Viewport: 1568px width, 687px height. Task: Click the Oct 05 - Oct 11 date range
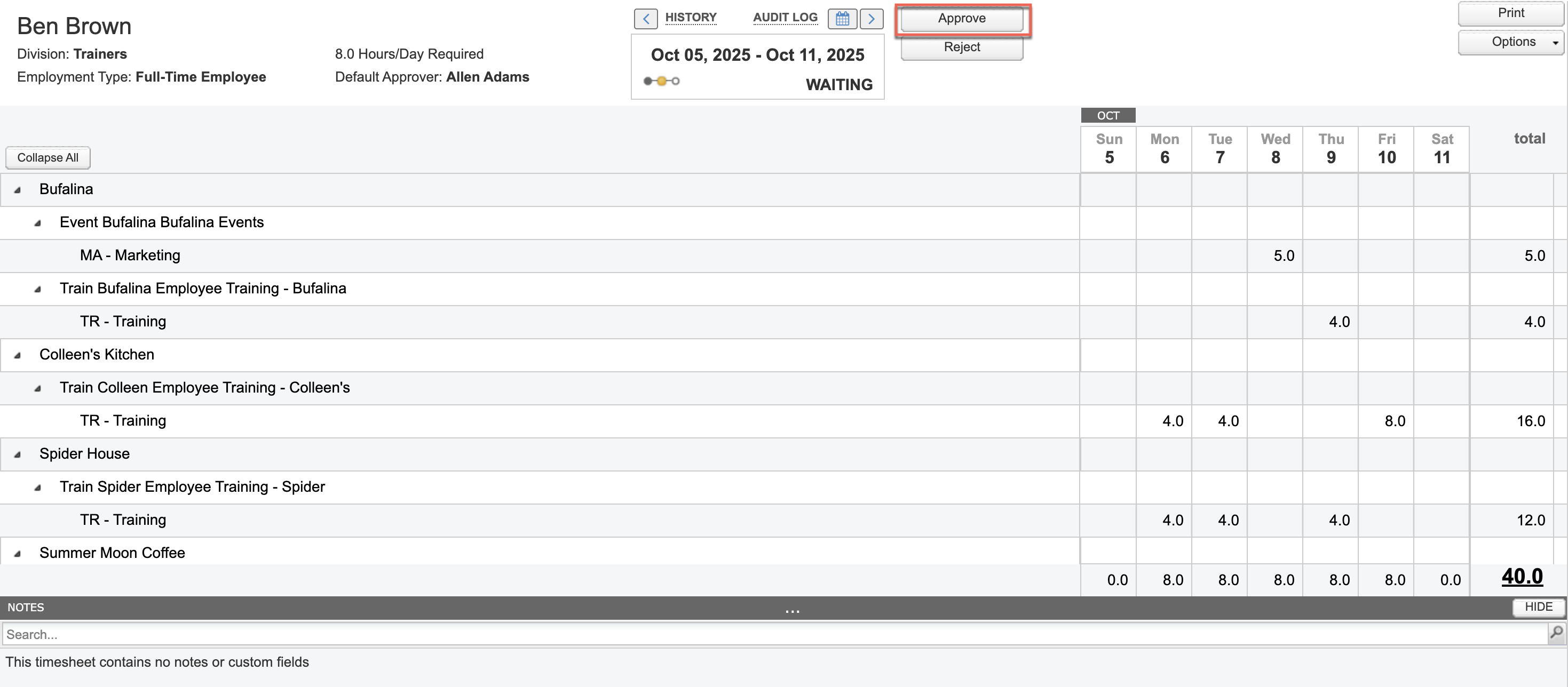coord(757,55)
